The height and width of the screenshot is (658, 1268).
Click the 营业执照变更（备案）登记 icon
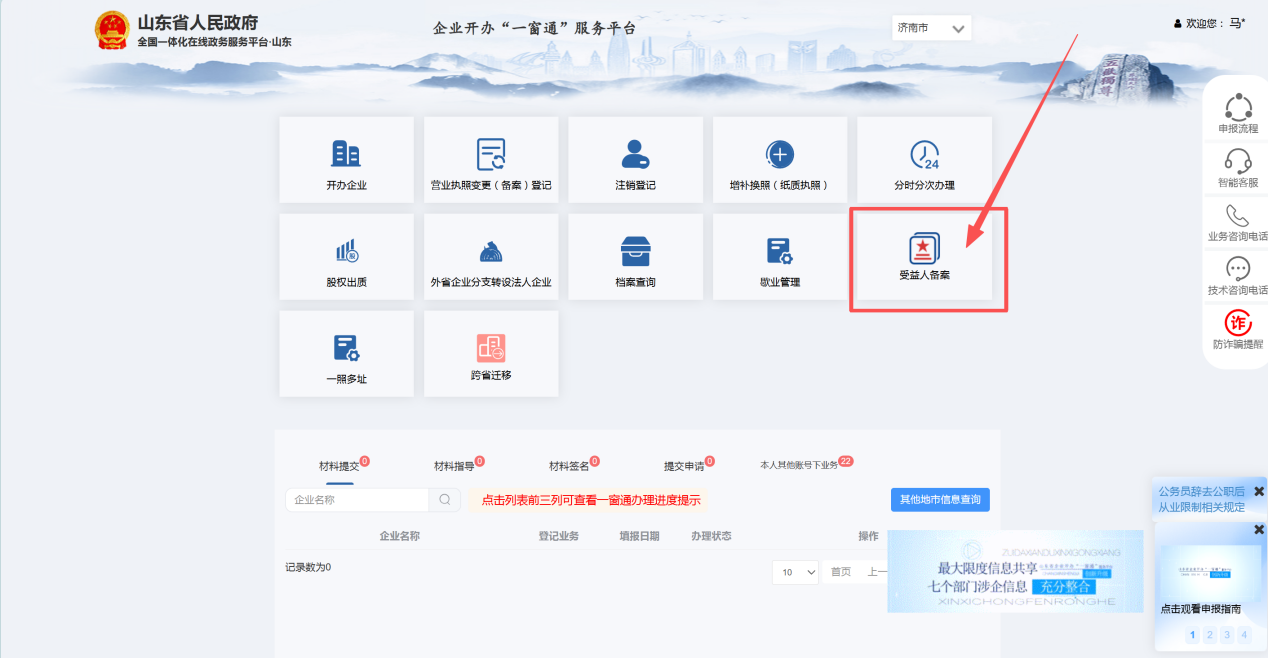pyautogui.click(x=491, y=155)
